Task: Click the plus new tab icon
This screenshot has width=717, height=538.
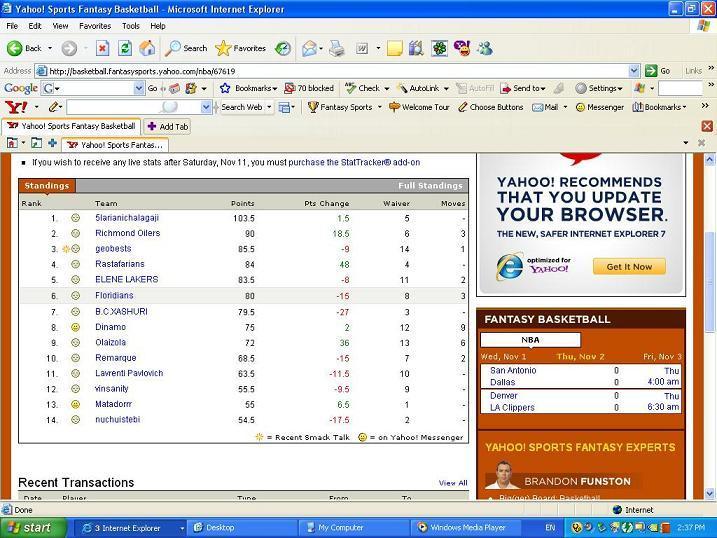Action: 53,143
